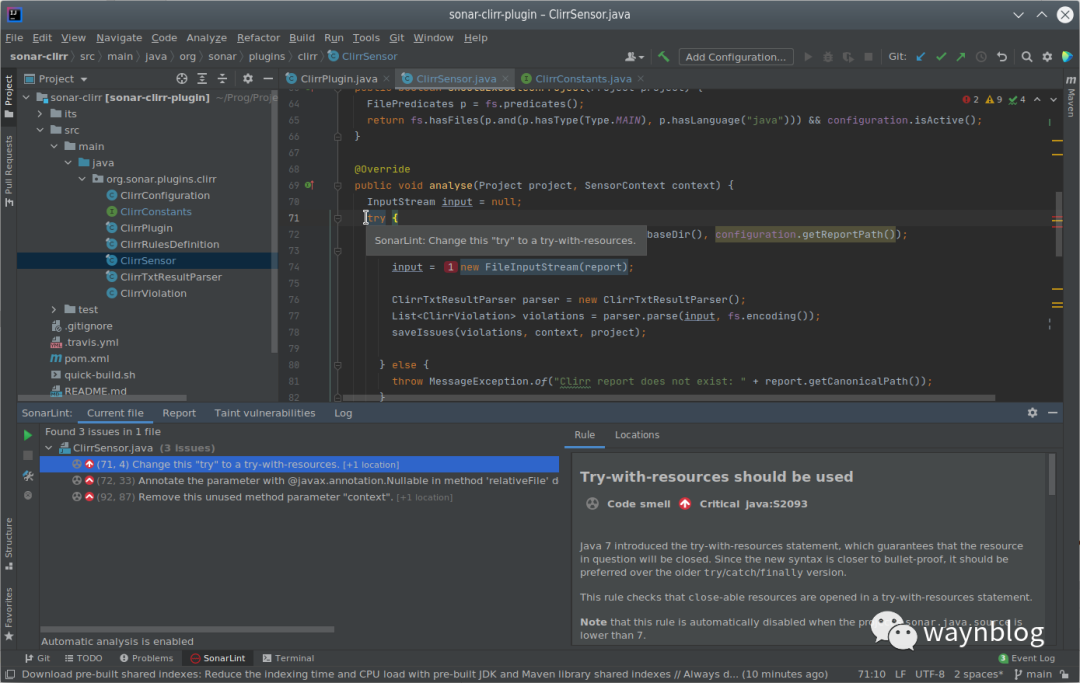Screen dimensions: 1080x683
Task: Click the Git update project arrow
Action: tap(920, 57)
